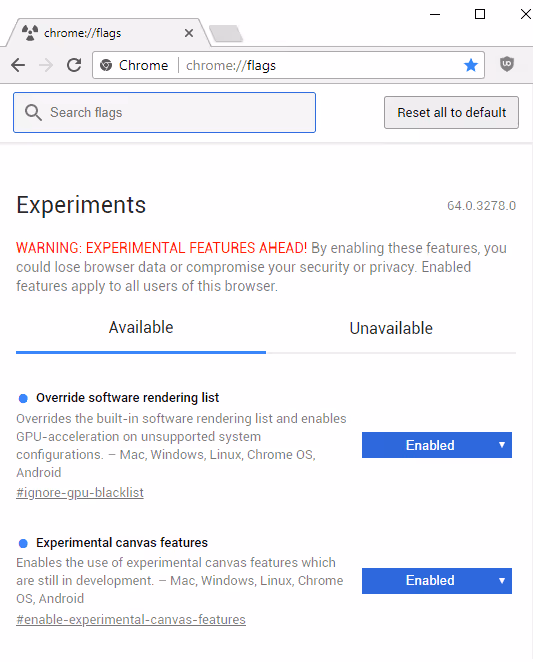533x662 pixels.
Task: Open the #enable-experimental-canvas-features link
Action: tap(131, 619)
